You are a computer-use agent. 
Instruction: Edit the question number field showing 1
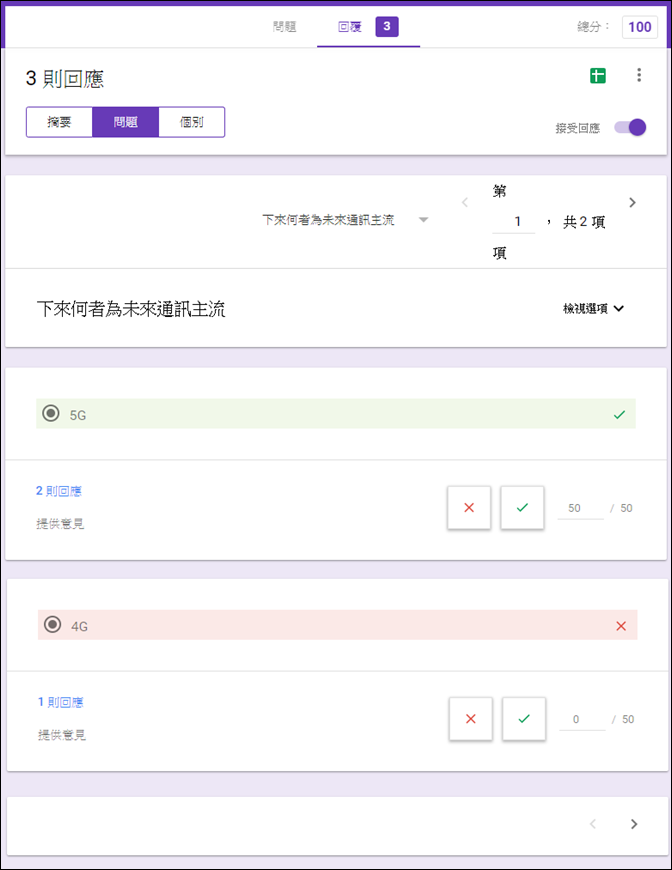coord(514,222)
